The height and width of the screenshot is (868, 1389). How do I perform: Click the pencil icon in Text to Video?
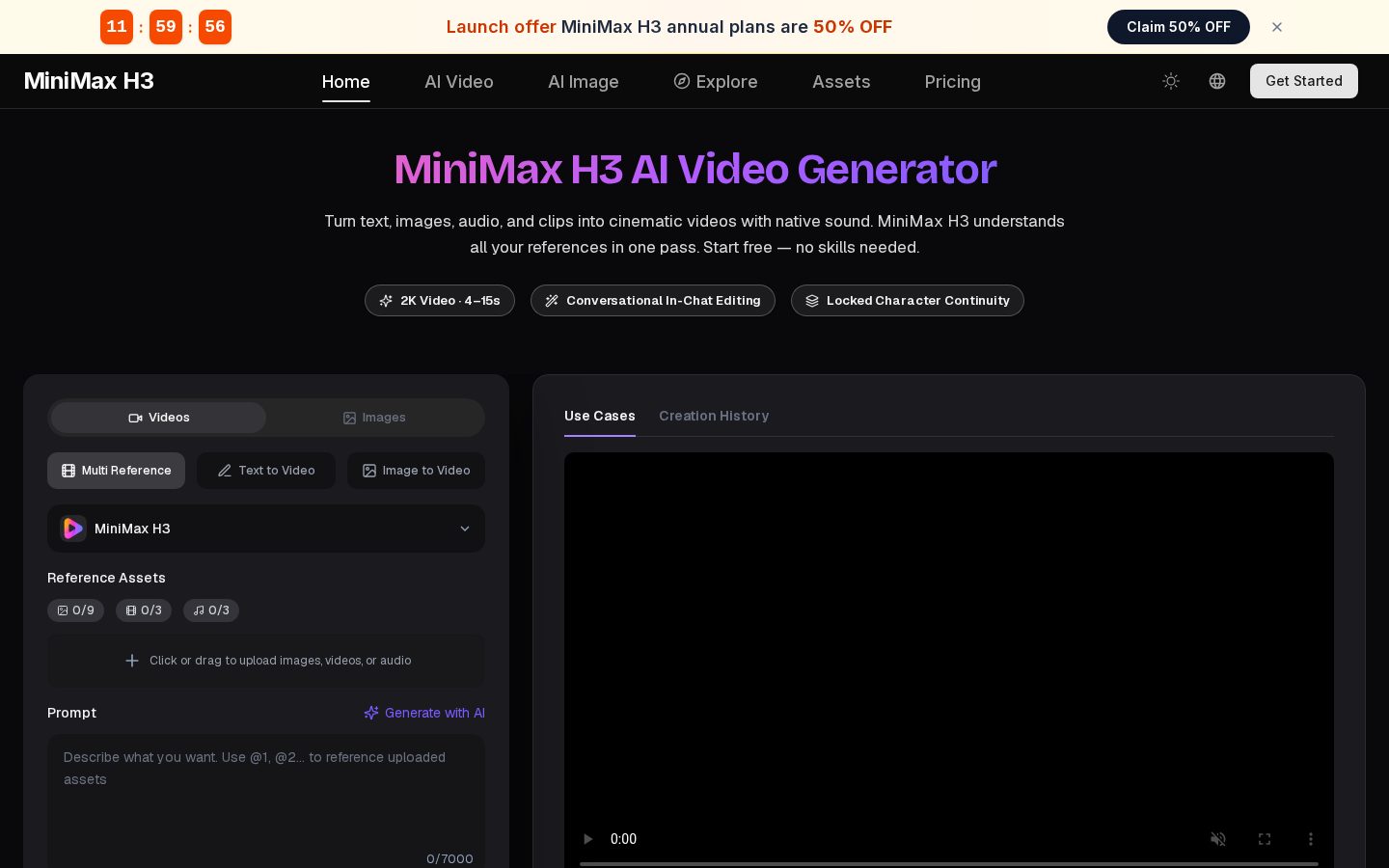(x=225, y=471)
